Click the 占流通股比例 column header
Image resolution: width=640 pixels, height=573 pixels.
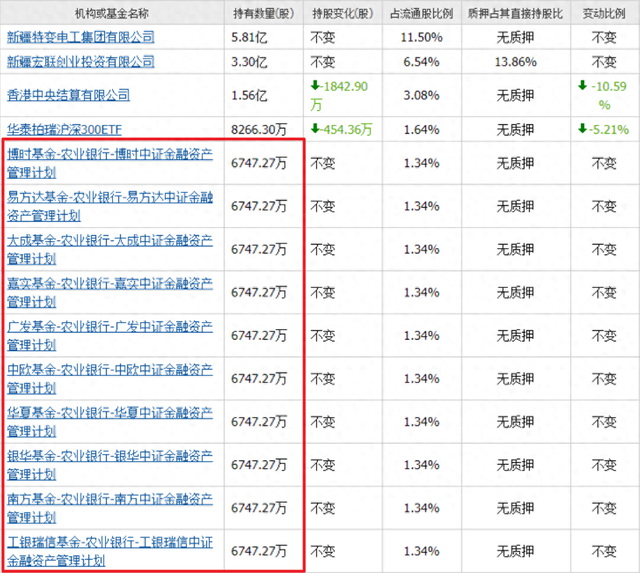click(422, 13)
